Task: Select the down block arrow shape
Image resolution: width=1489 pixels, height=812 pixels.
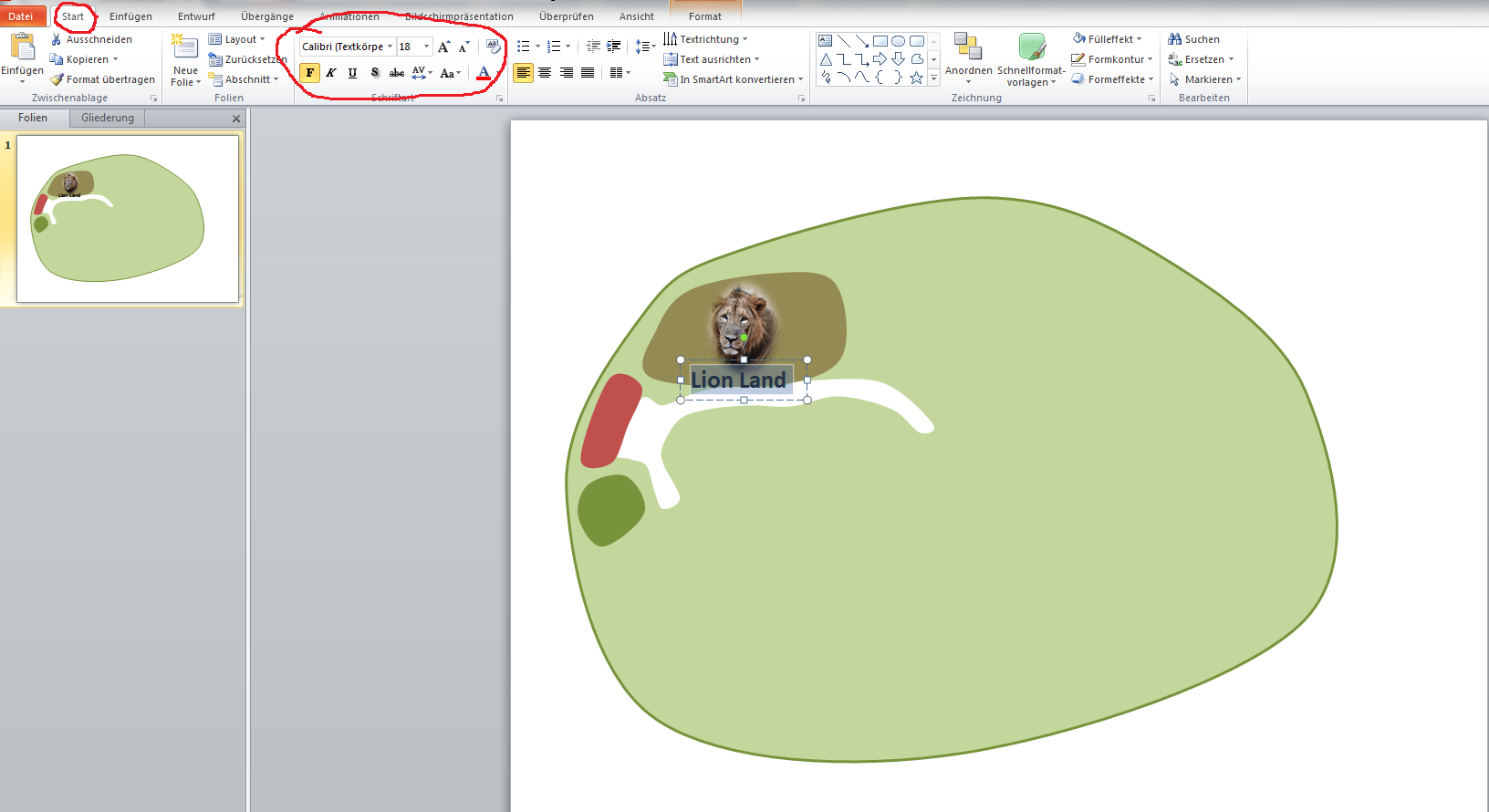Action: 899,59
